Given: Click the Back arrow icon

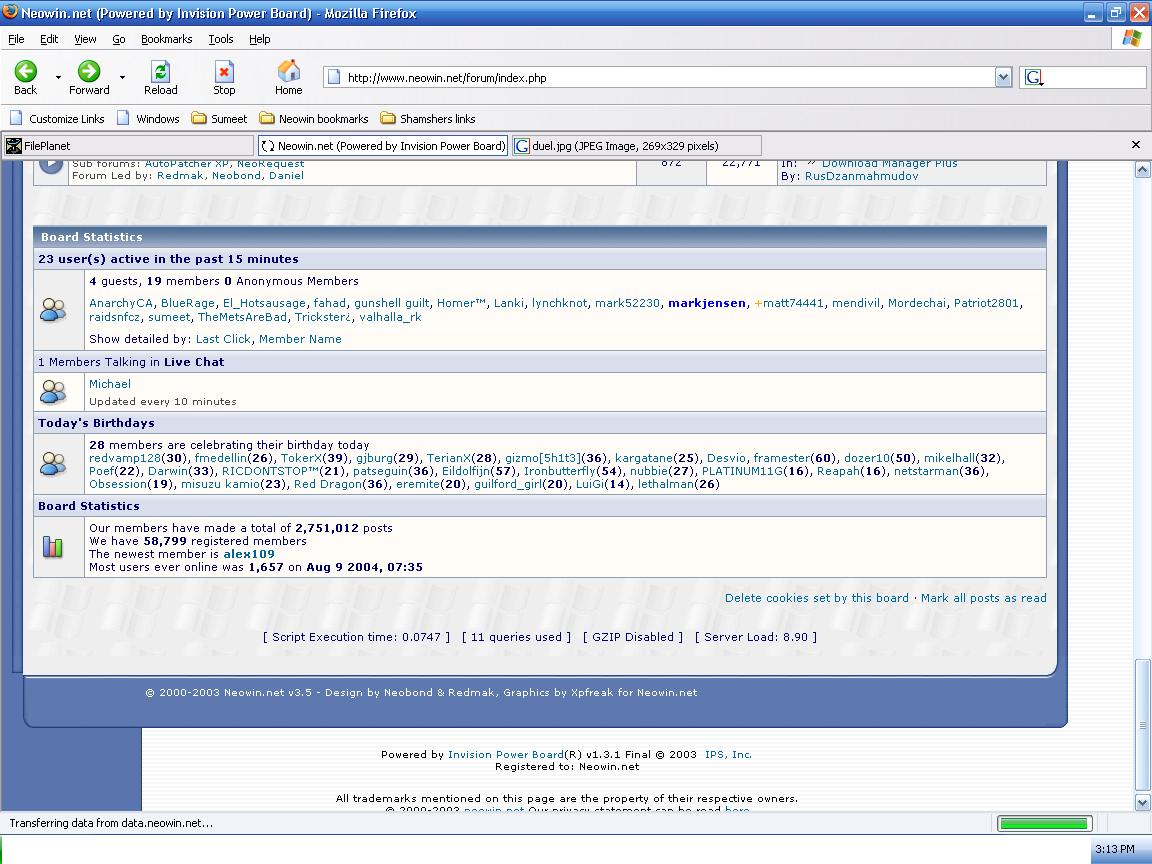Looking at the screenshot, I should pyautogui.click(x=25, y=71).
